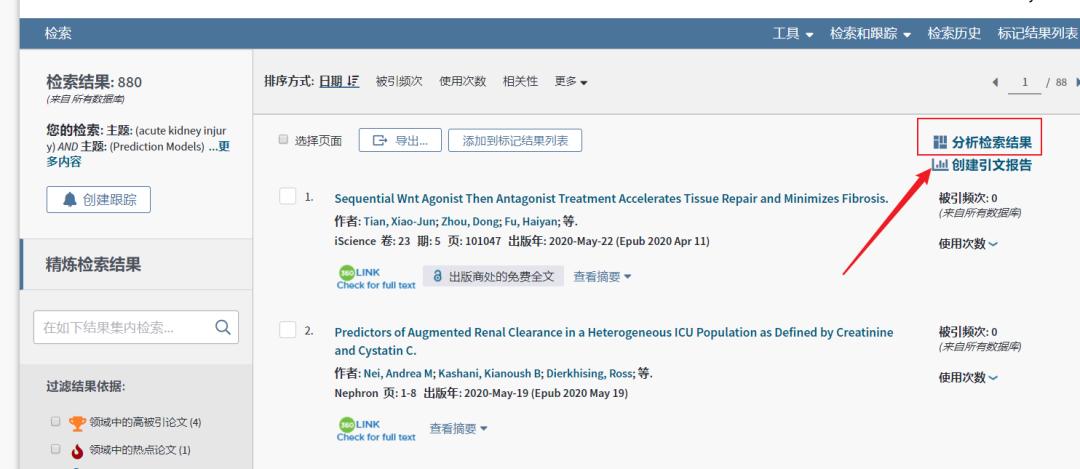Click the 导出... button
1080x469 pixels.
pos(400,140)
